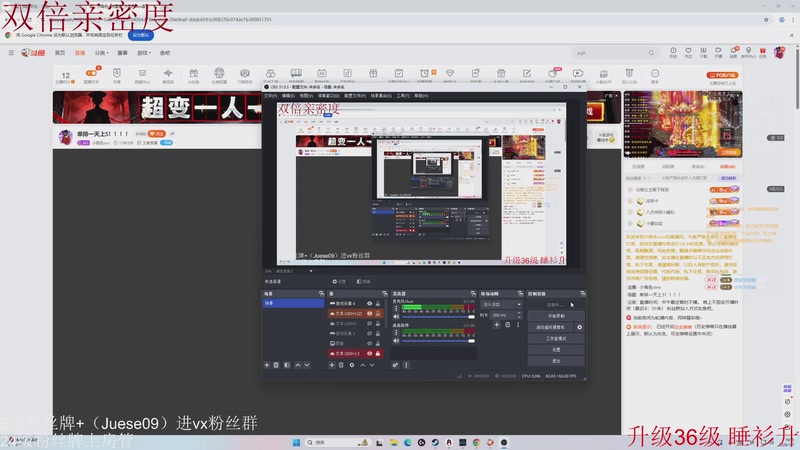The image size is (800, 450).
Task: Open OBS 设置 button in Controls
Action: pyautogui.click(x=556, y=349)
